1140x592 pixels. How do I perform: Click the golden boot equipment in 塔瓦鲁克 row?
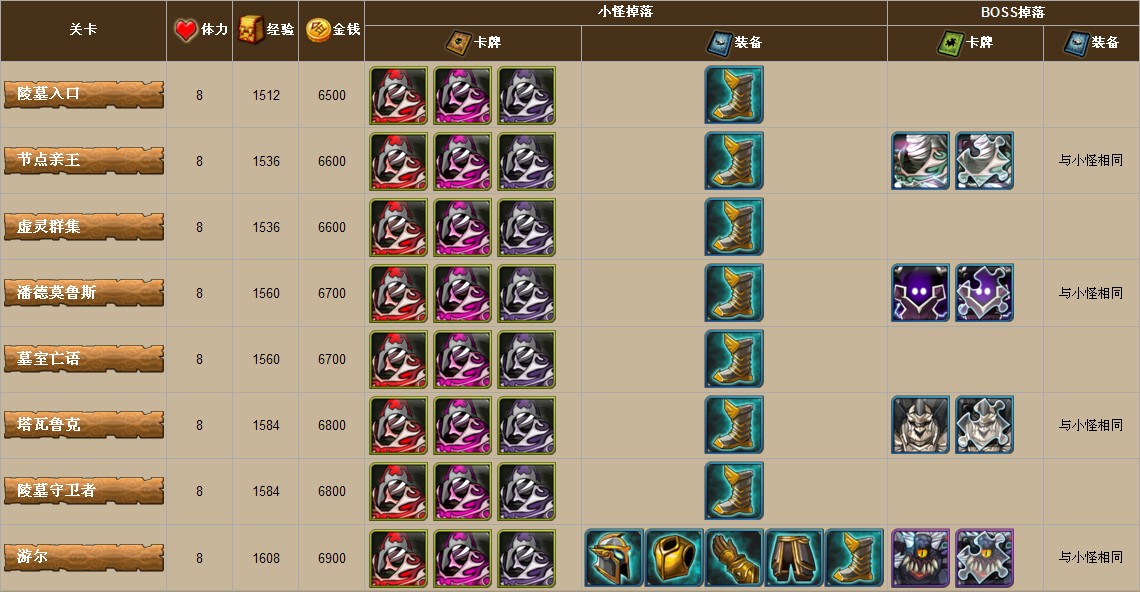734,425
